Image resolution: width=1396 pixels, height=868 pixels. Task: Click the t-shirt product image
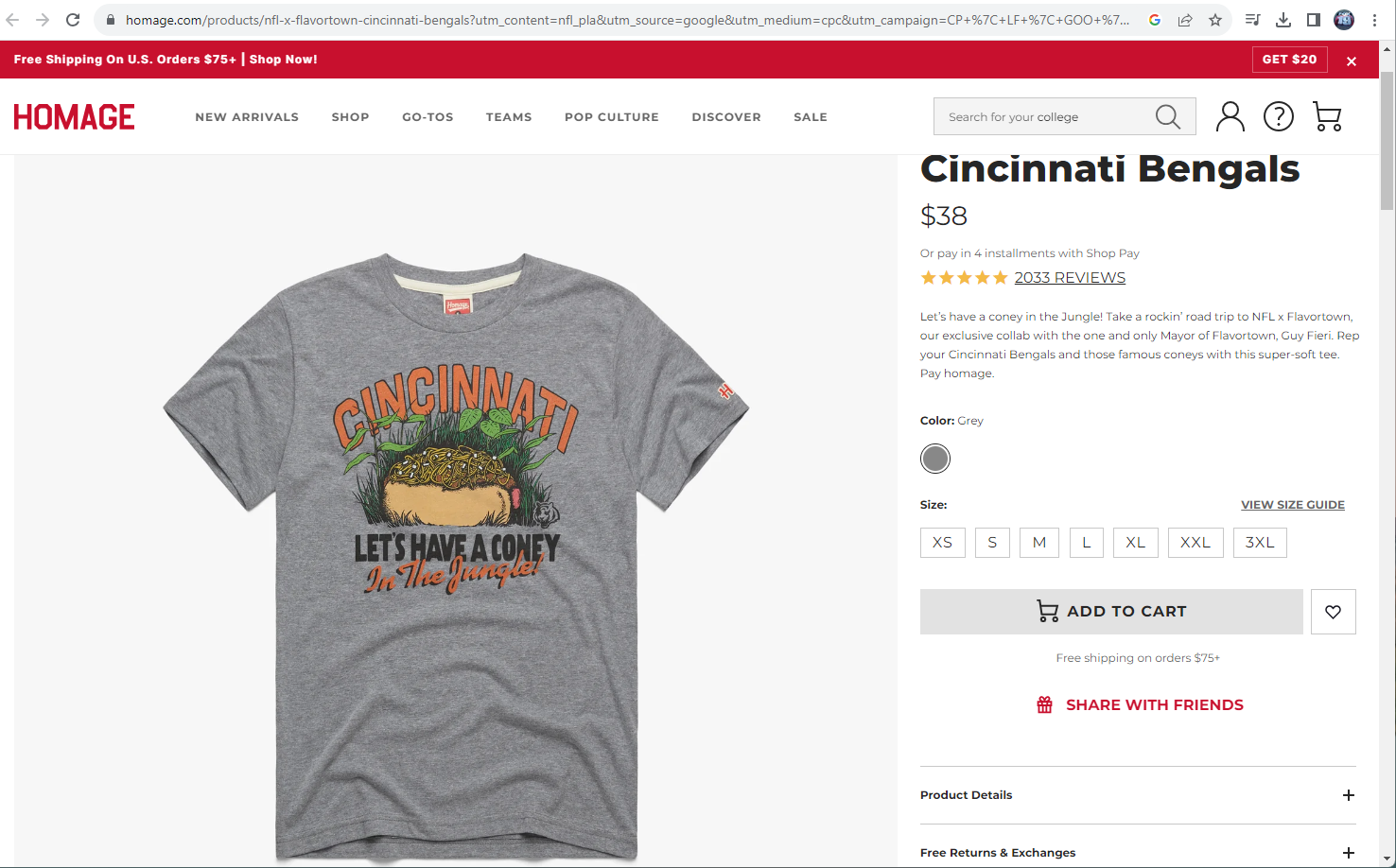[x=456, y=556]
